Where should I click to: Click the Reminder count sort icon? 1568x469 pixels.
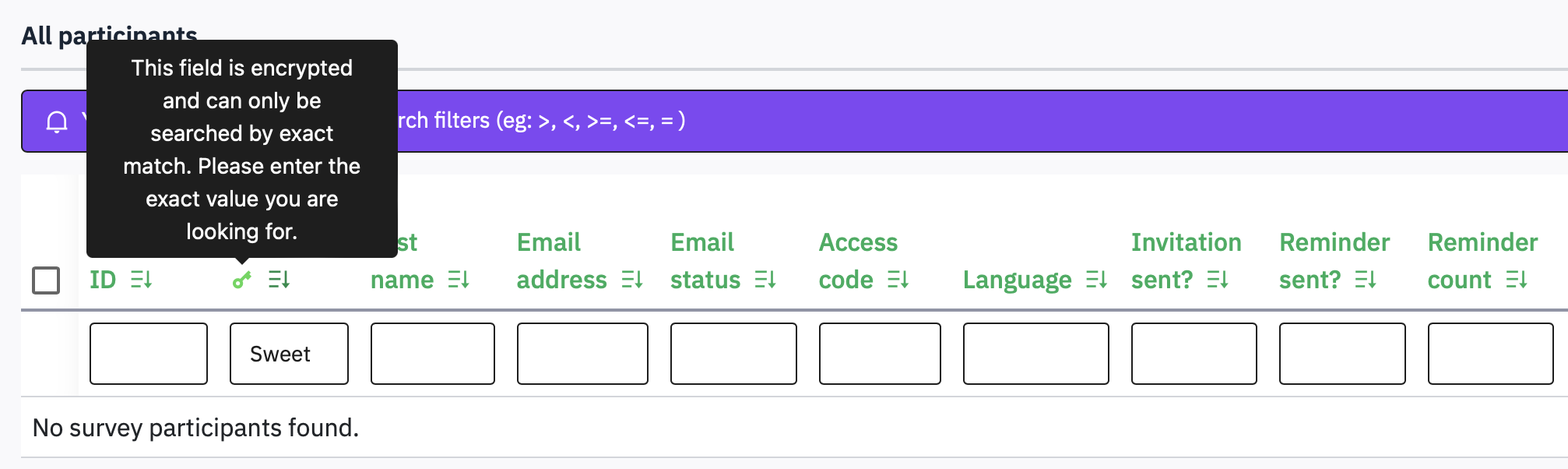click(x=1517, y=280)
